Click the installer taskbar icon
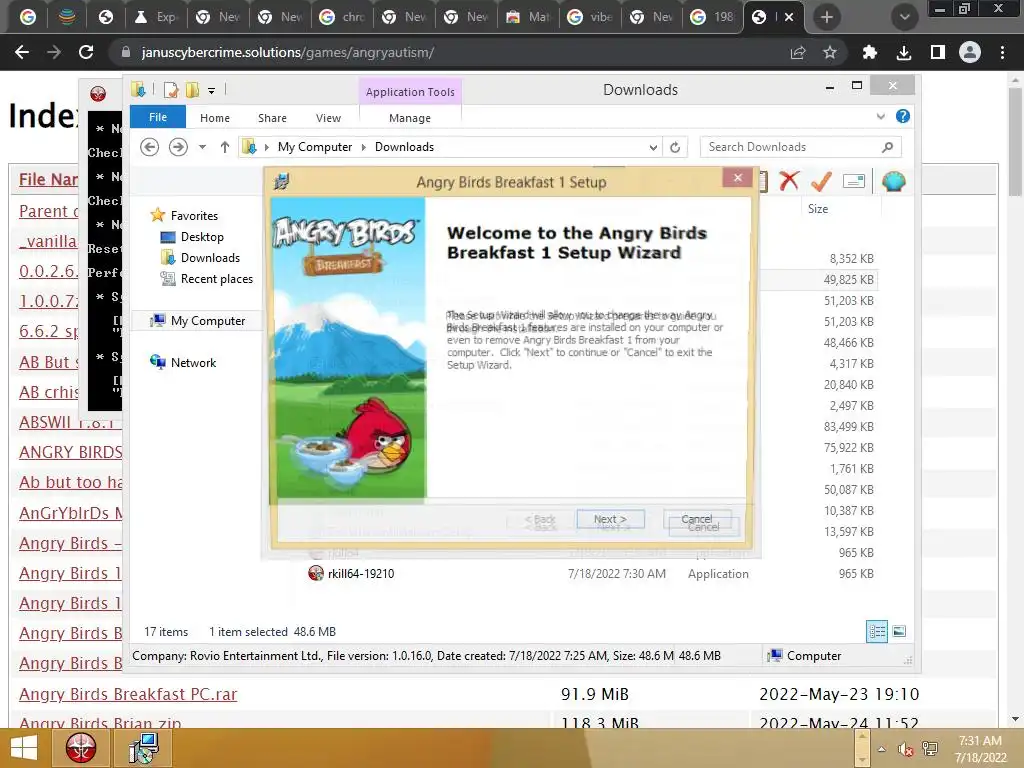Image resolution: width=1024 pixels, height=768 pixels. click(x=144, y=748)
